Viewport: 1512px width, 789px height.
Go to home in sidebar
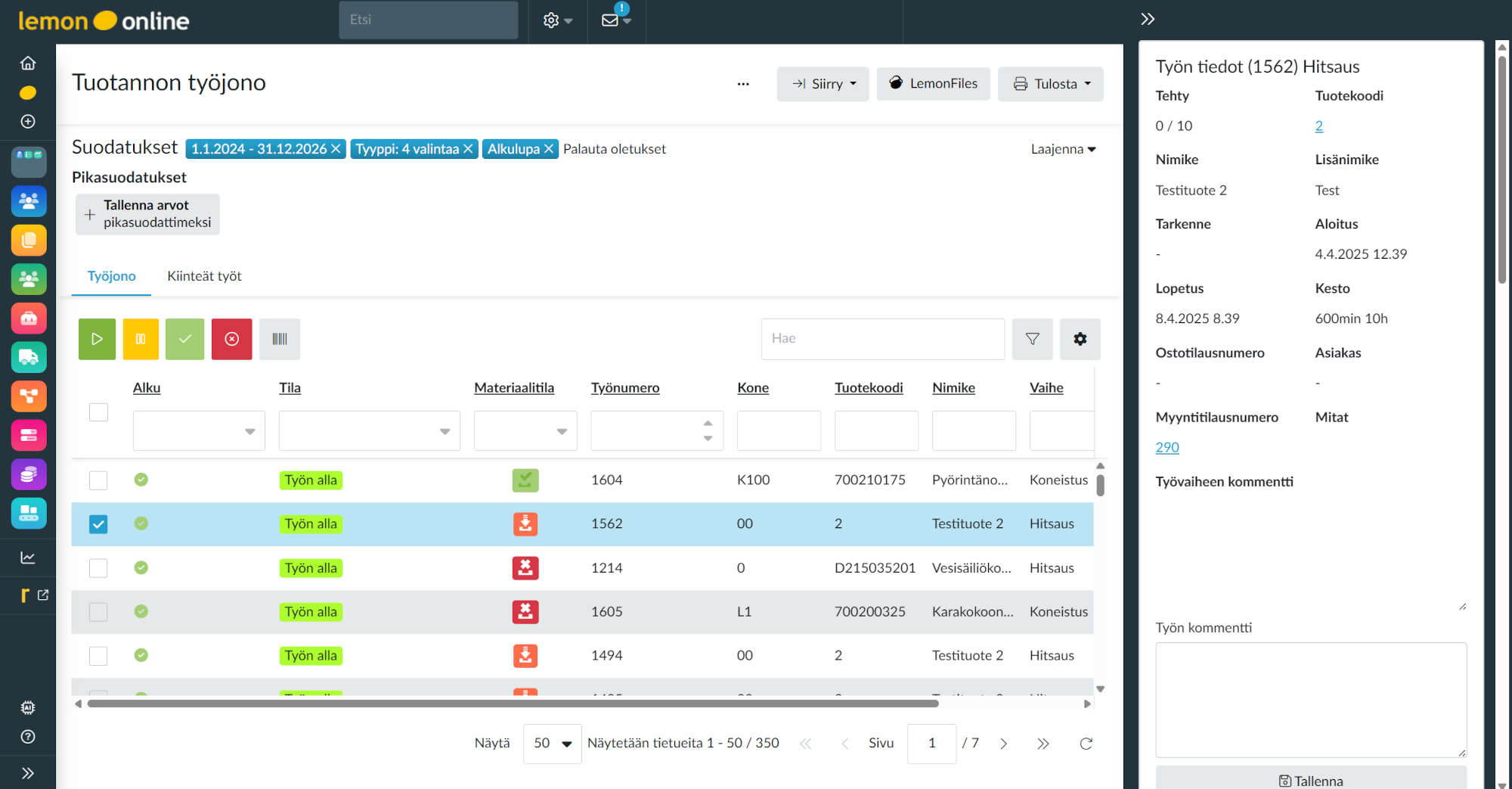click(x=28, y=63)
